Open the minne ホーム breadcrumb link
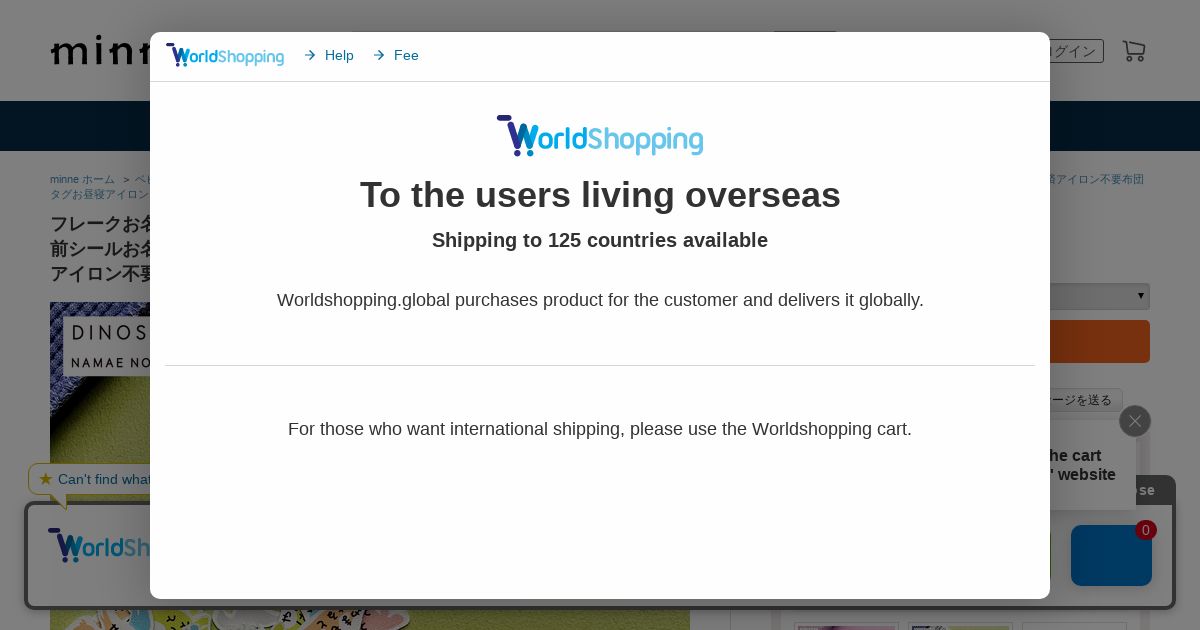The image size is (1200, 630). [83, 179]
